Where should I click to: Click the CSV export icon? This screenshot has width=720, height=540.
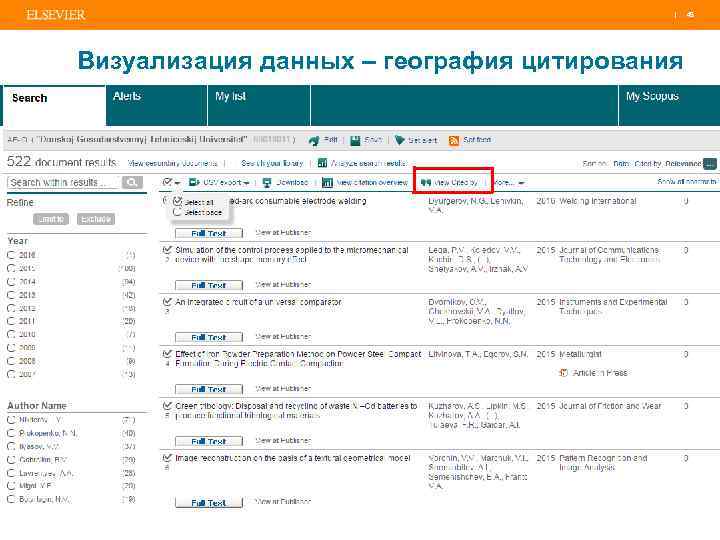click(195, 182)
